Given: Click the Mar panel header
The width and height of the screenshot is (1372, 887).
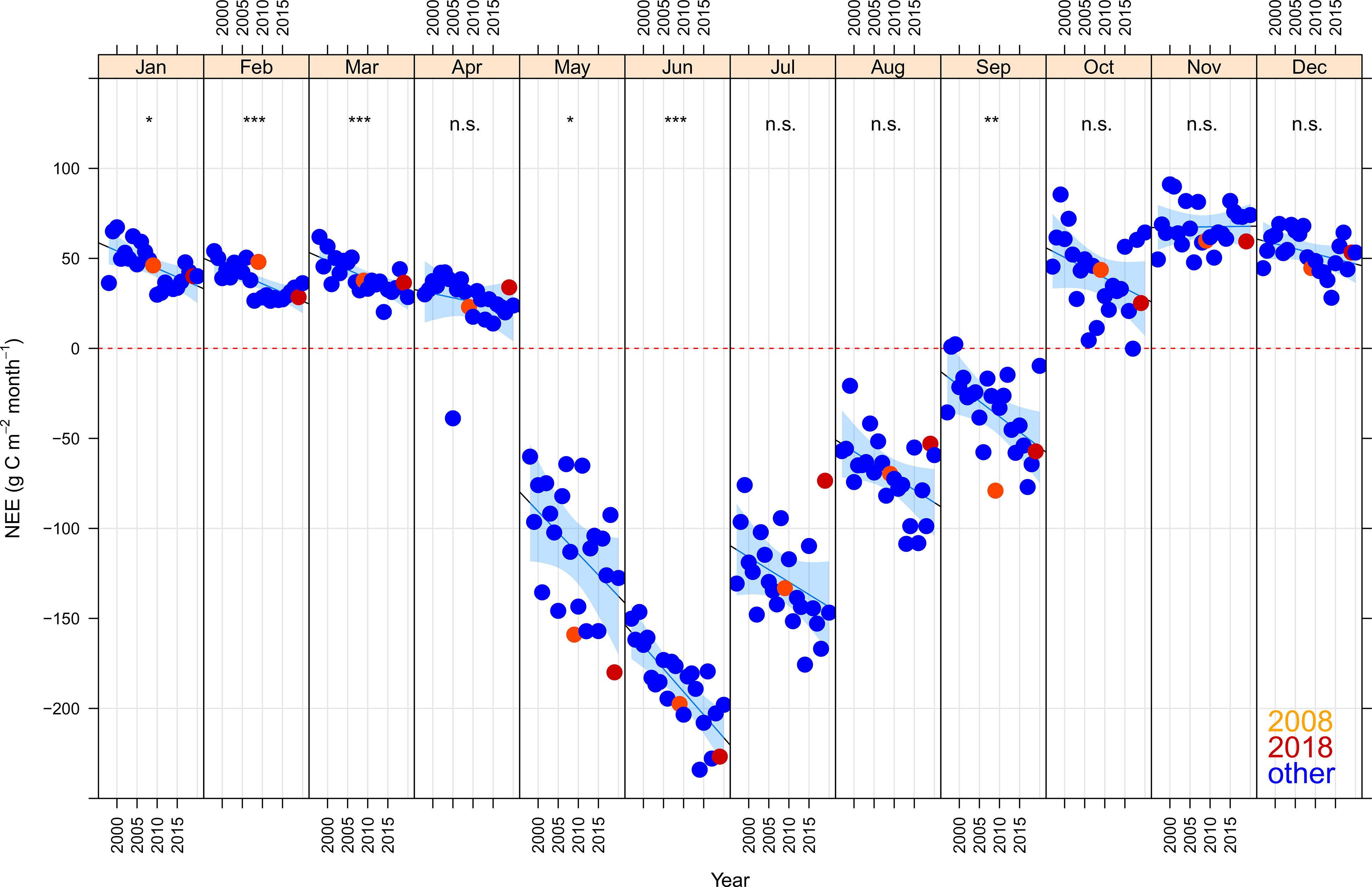Looking at the screenshot, I should pos(362,67).
